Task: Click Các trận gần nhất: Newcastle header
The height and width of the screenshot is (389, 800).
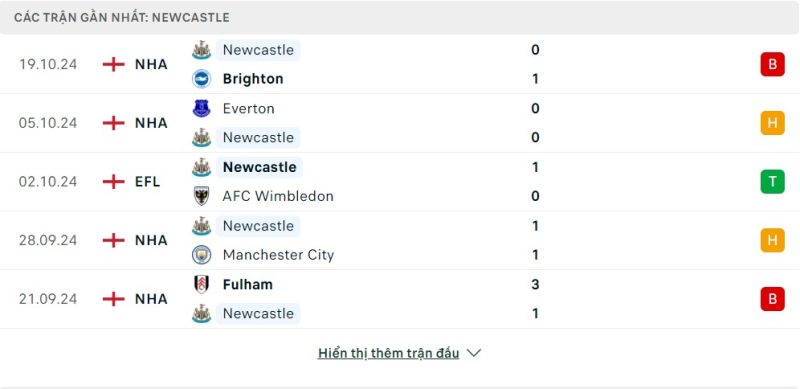Action: (x=122, y=17)
